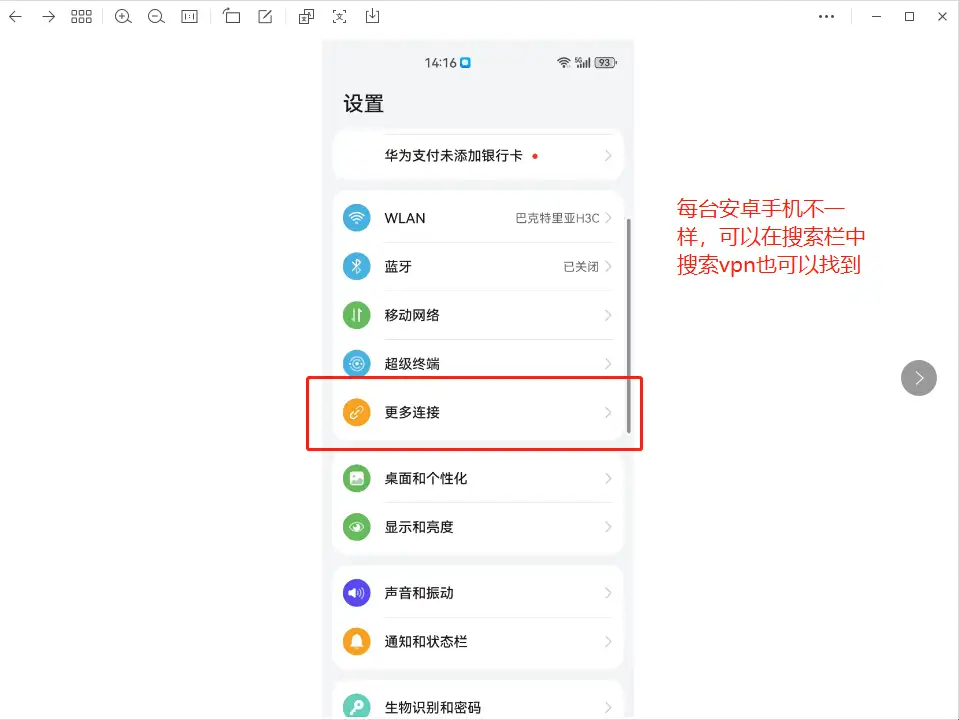Click chevron on 通知和状态栏 row

(608, 641)
